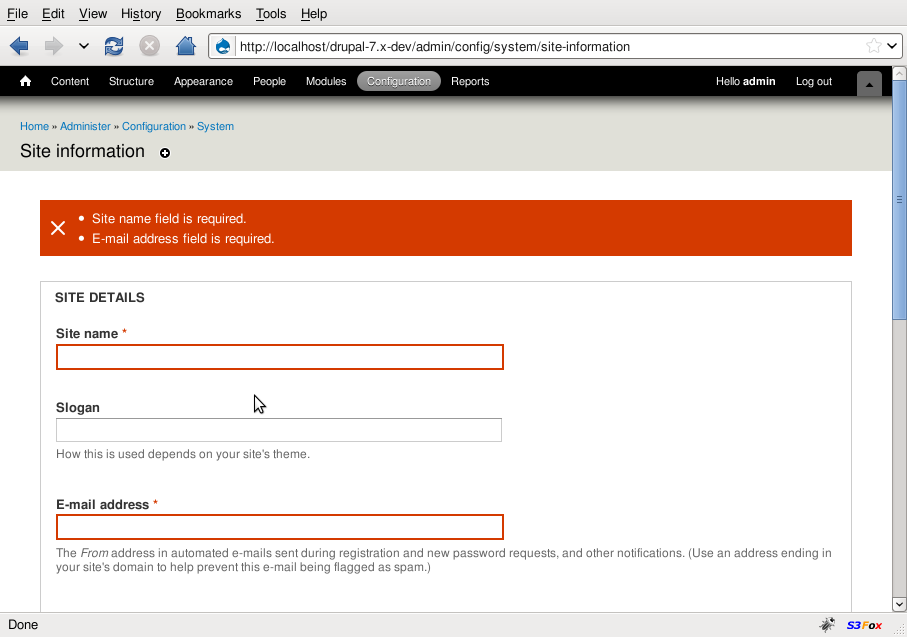Open the Help menu
The width and height of the screenshot is (907, 637).
[314, 13]
